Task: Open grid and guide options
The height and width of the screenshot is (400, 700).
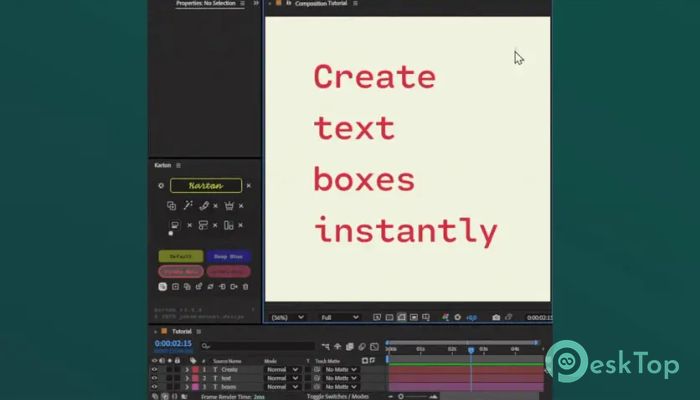Action: tap(426, 317)
